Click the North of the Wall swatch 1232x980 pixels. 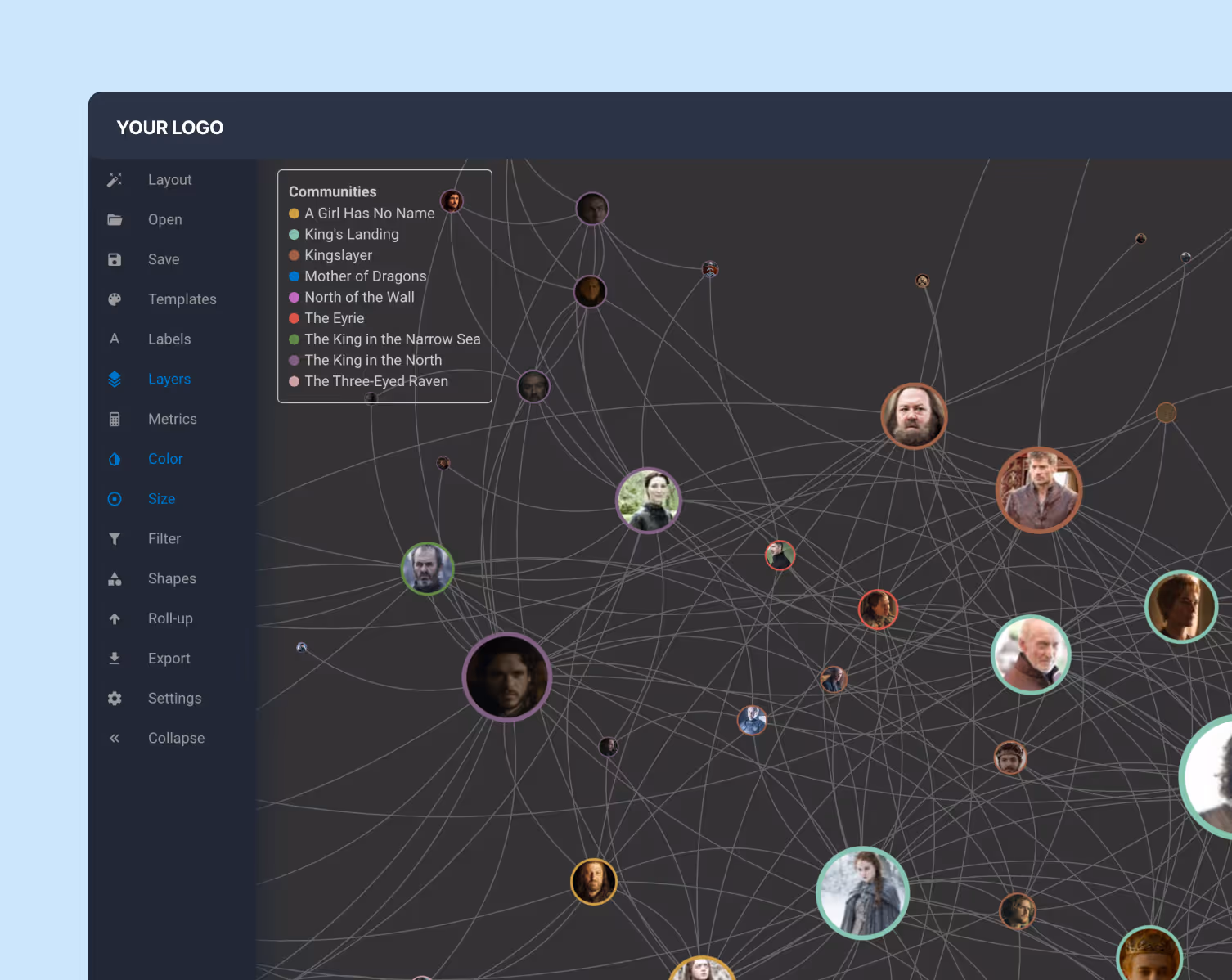point(294,298)
